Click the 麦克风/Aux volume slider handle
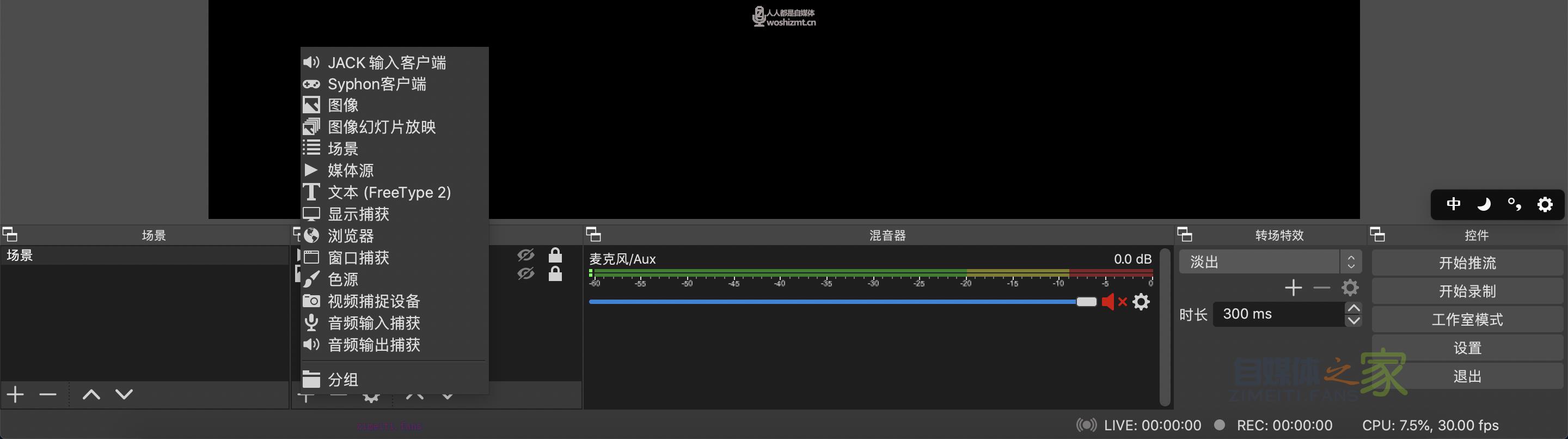The width and height of the screenshot is (1568, 439). [x=1086, y=301]
